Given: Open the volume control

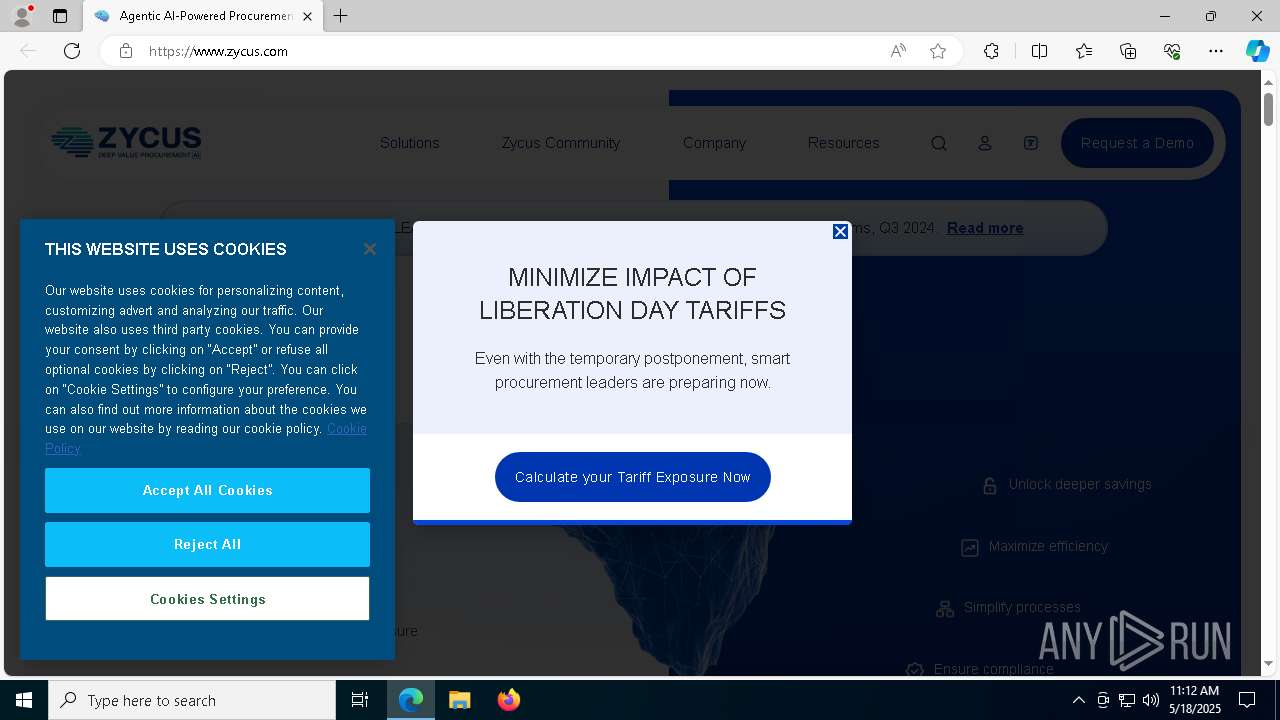Looking at the screenshot, I should click(1151, 700).
